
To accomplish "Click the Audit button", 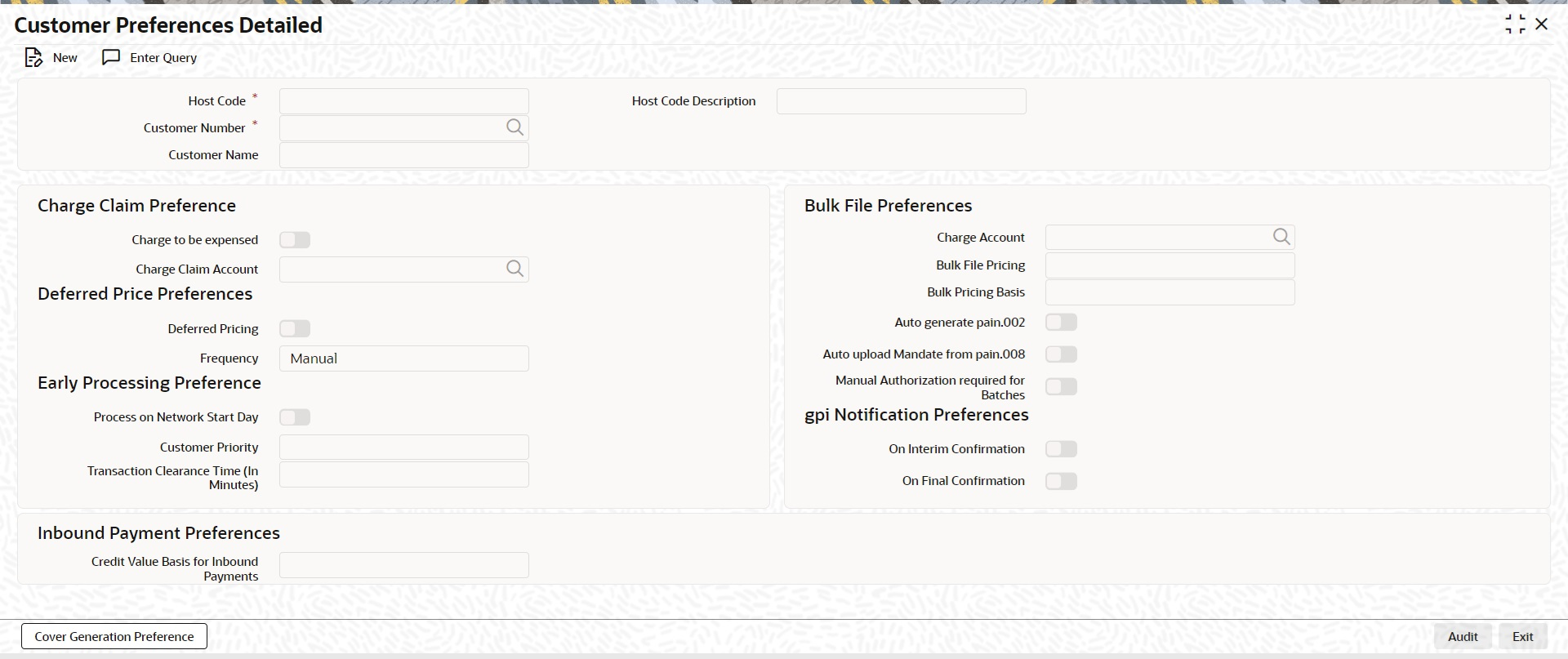I will pos(1463,636).
